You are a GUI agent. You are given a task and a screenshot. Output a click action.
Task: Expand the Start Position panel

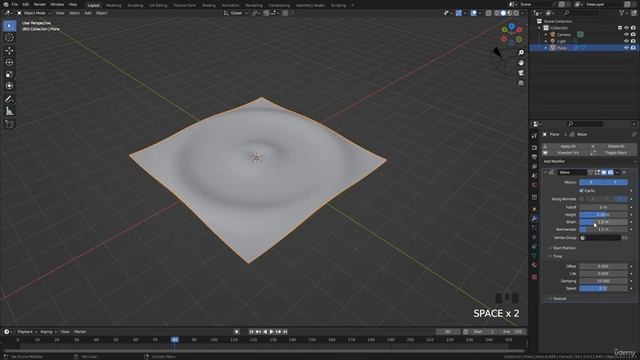pos(564,248)
